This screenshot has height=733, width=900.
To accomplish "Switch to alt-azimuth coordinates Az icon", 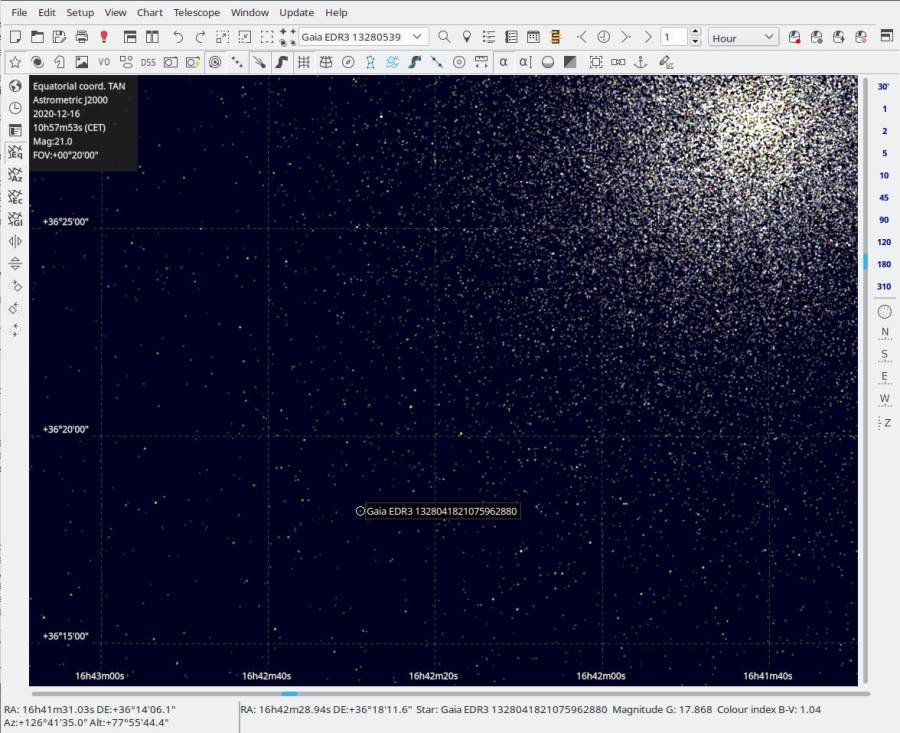I will [x=15, y=175].
